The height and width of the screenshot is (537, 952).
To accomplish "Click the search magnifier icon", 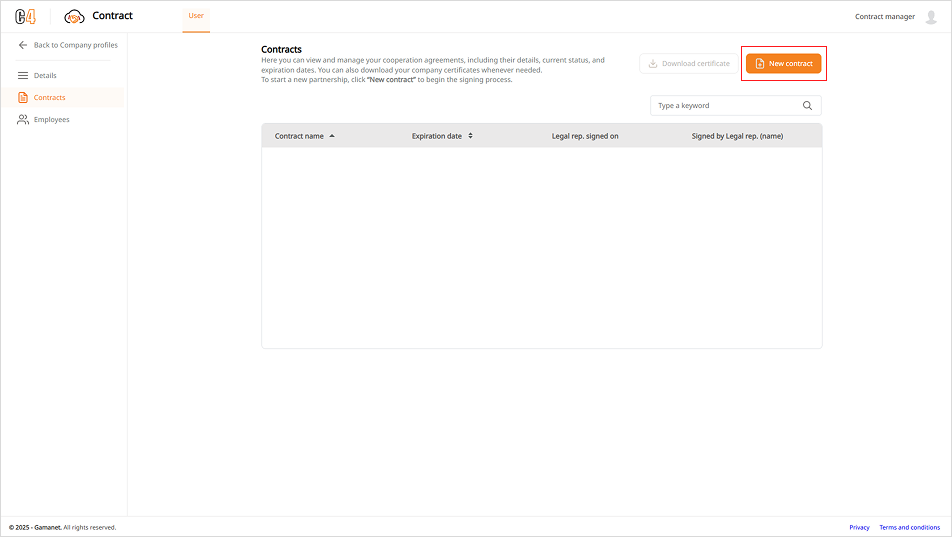I will pyautogui.click(x=807, y=106).
